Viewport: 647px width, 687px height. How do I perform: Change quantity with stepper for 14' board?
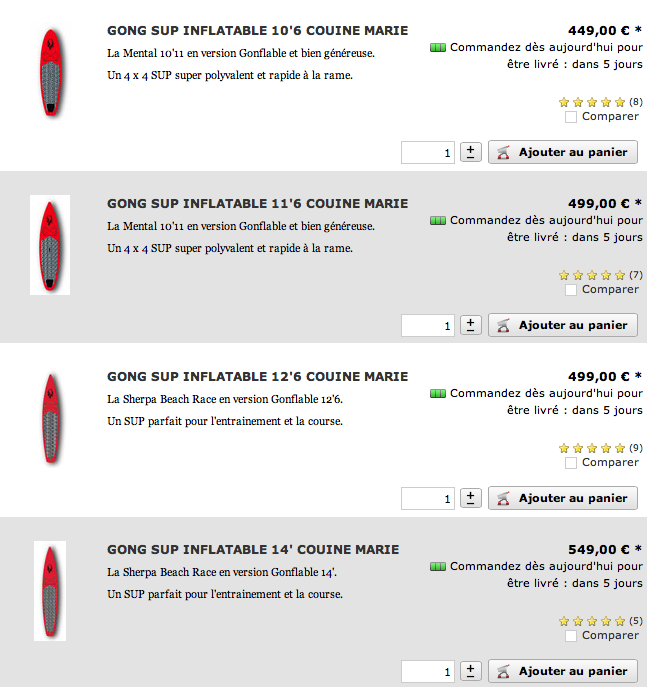[x=470, y=671]
